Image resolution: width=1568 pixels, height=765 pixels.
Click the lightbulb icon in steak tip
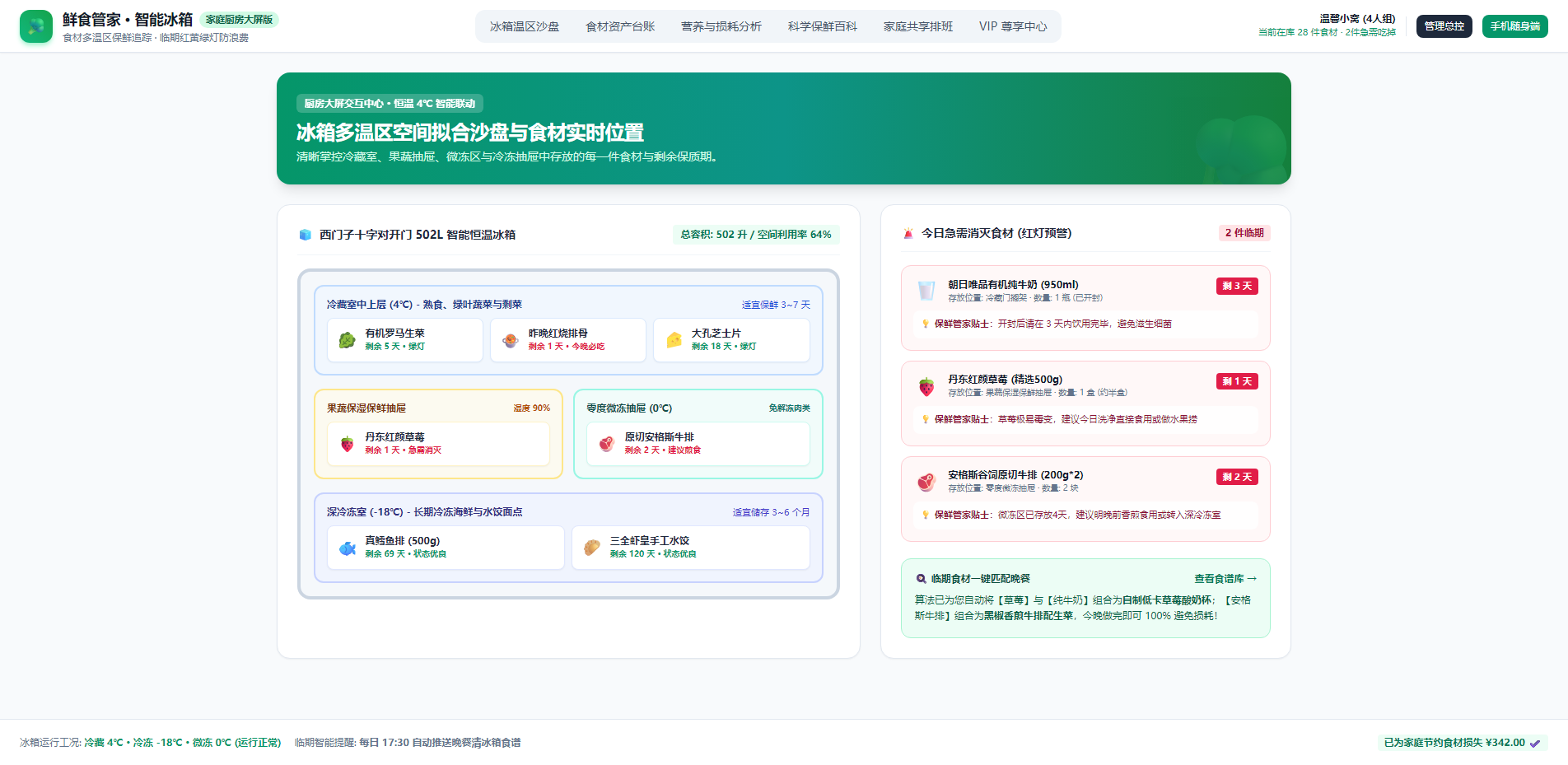[x=926, y=515]
